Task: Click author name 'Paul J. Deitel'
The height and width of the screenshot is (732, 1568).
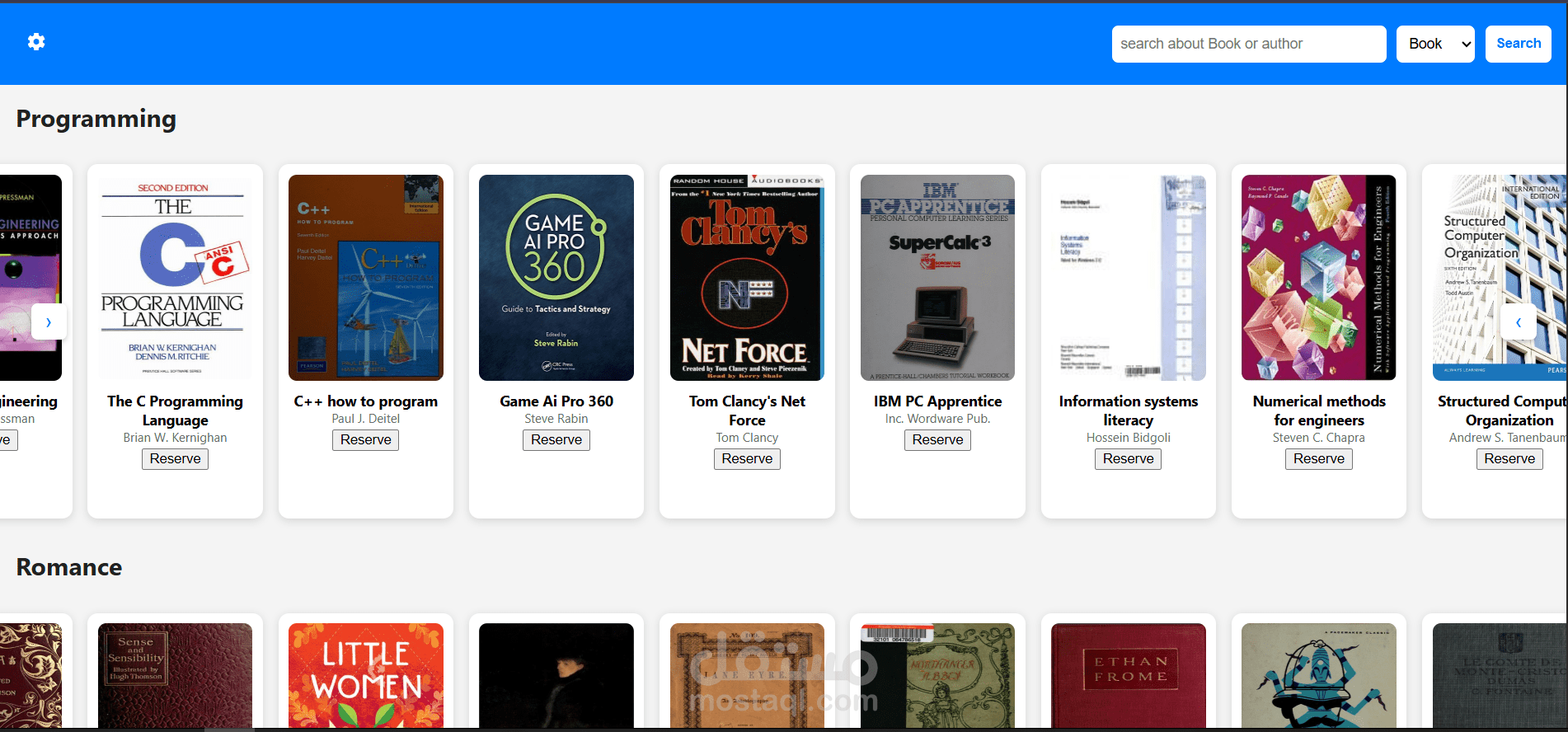Action: click(x=366, y=419)
